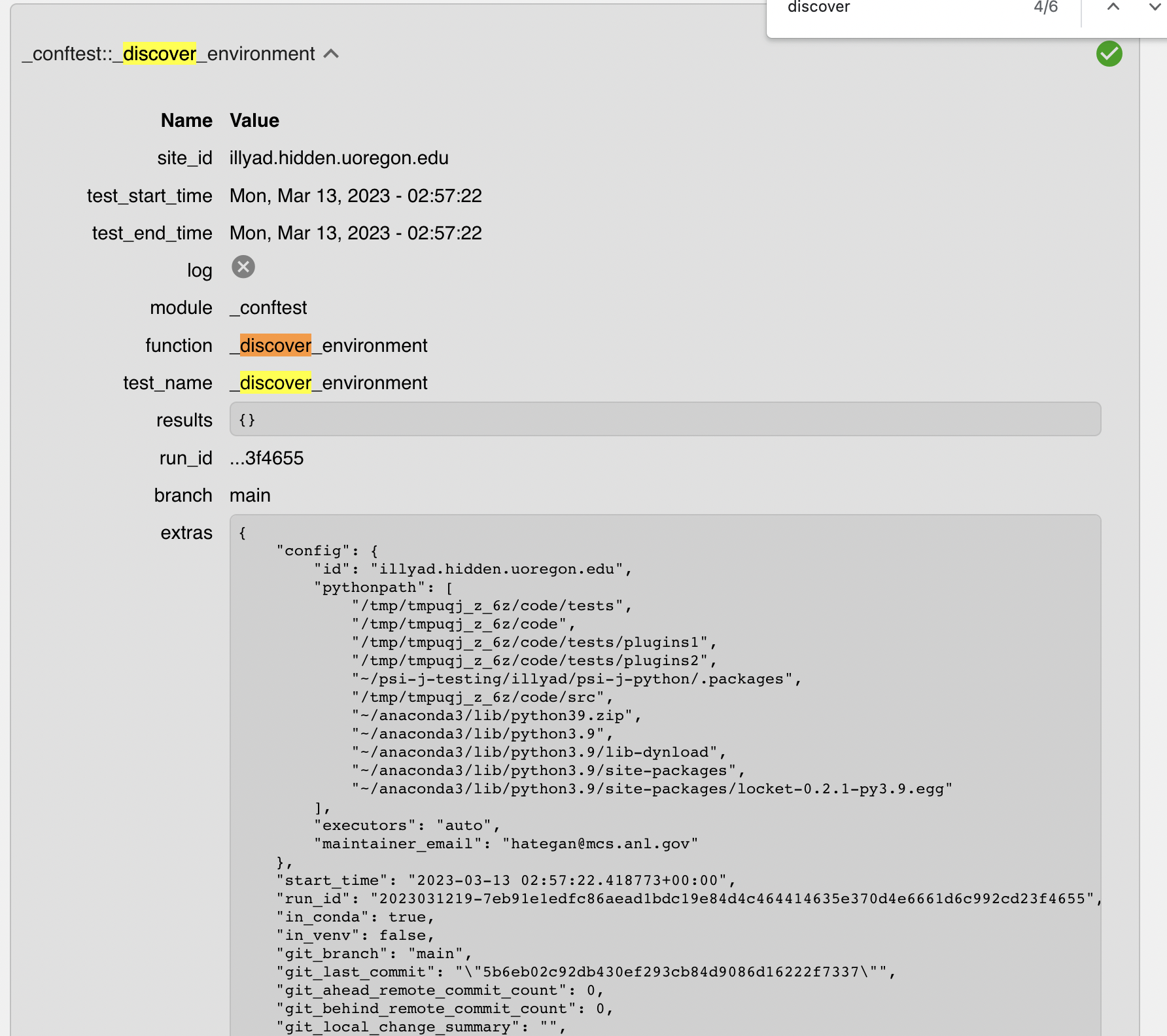Click the Value column header

254,120
